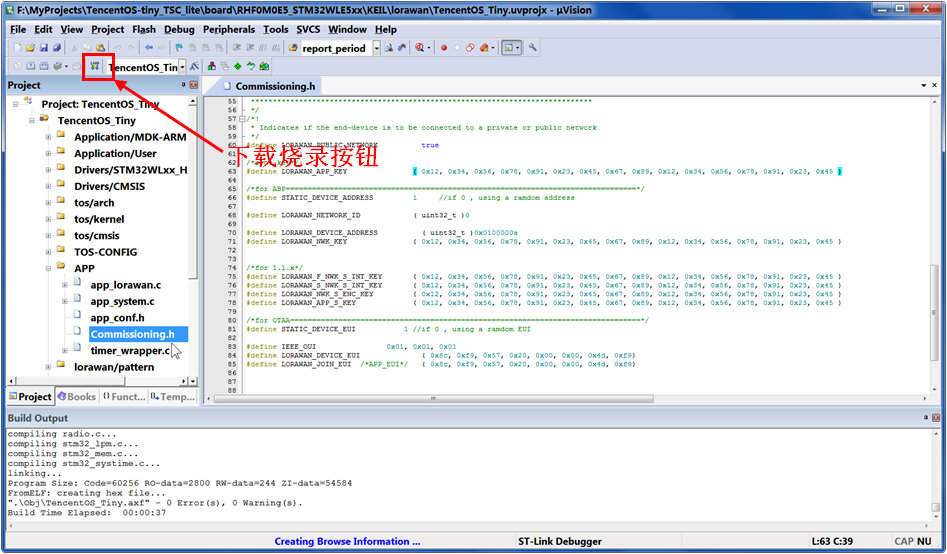Click the report_period search input field

[x=336, y=48]
